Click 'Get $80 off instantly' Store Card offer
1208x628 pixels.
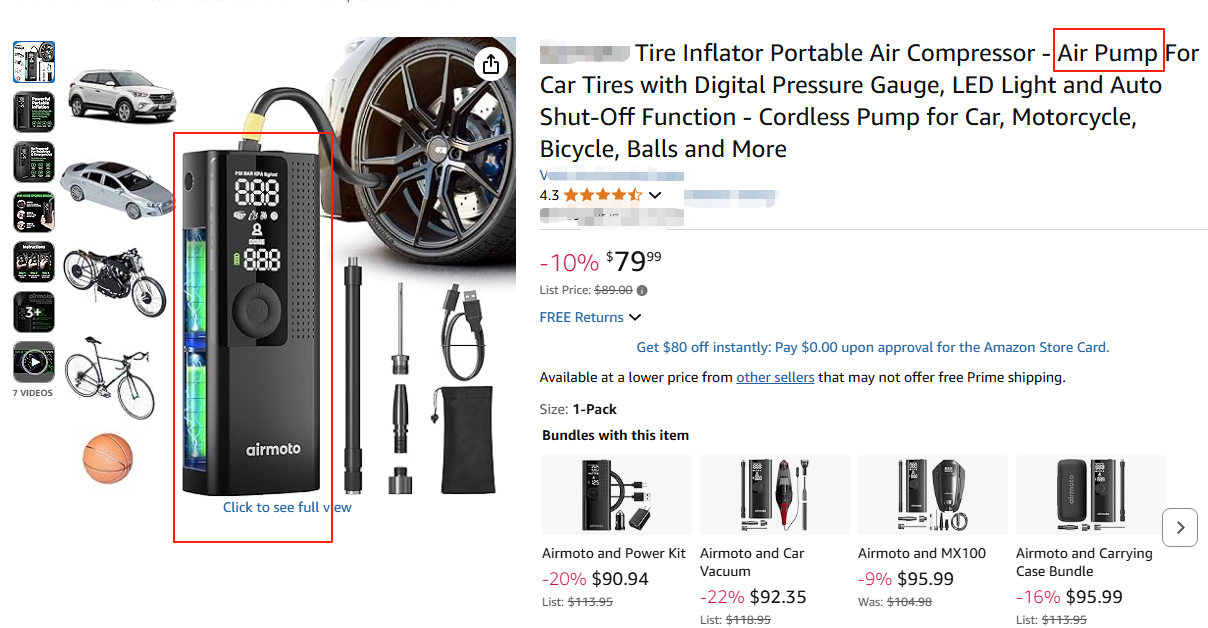(x=872, y=347)
